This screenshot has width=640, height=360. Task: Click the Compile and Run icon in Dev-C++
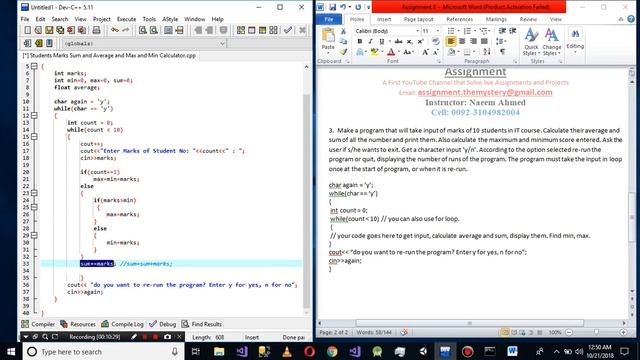(x=262, y=30)
